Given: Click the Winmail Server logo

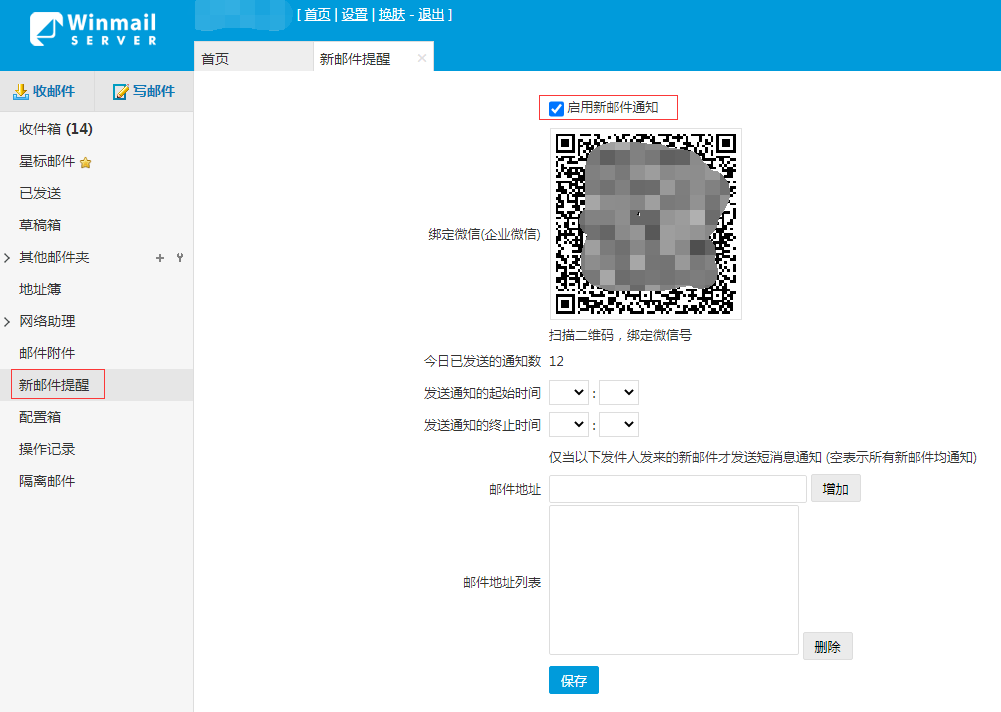Looking at the screenshot, I should (93, 29).
